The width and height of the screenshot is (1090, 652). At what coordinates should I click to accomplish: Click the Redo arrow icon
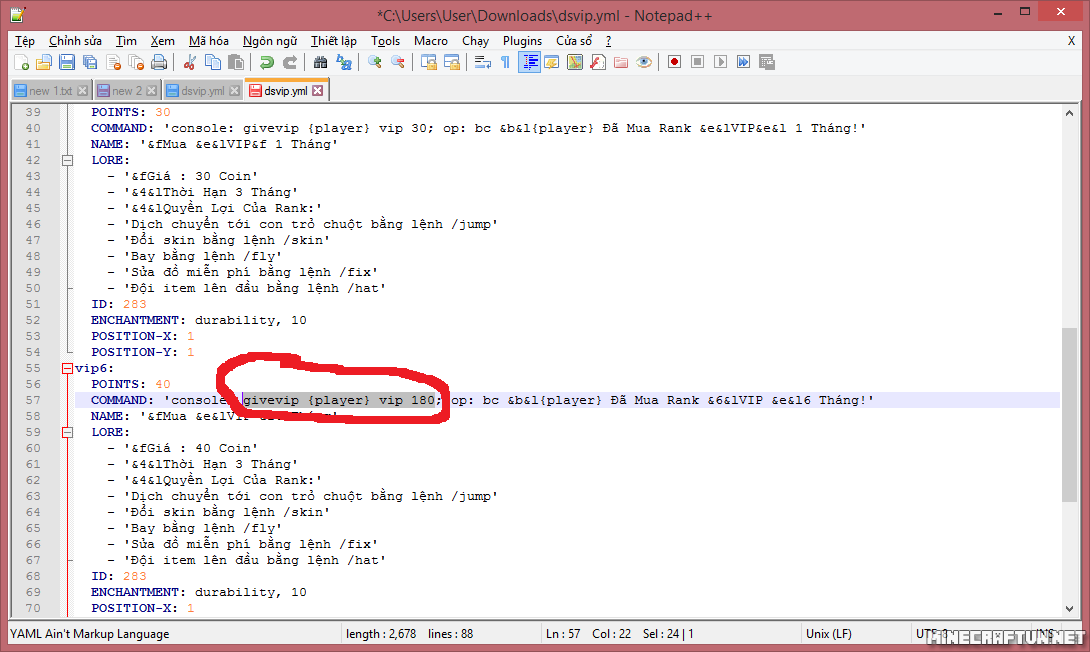coord(290,63)
